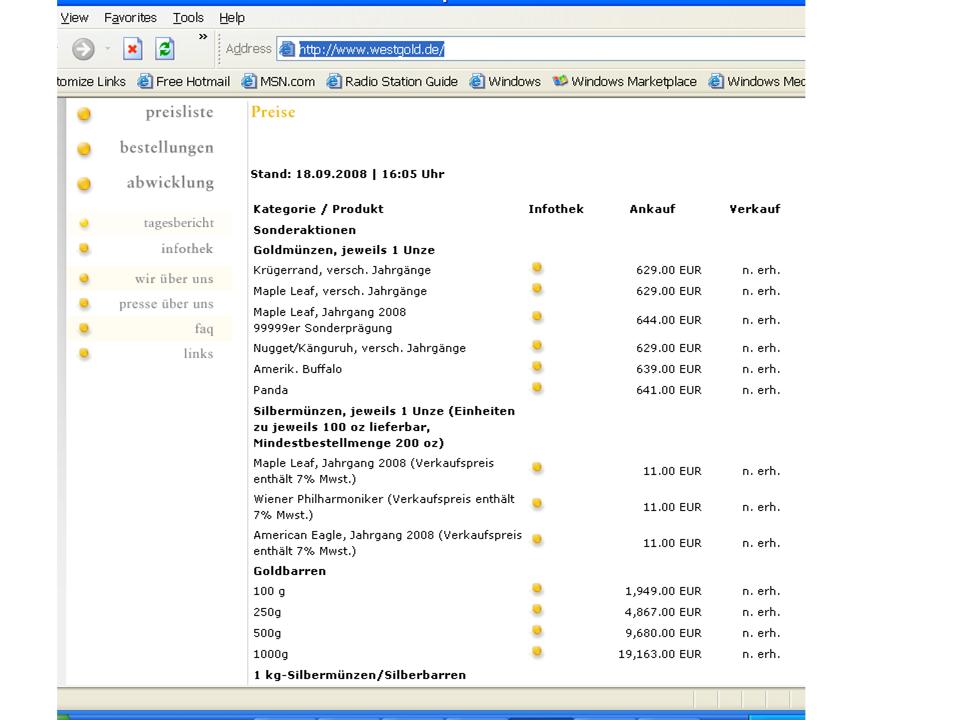Click the Ankauf column header
The image size is (960, 720).
[652, 209]
